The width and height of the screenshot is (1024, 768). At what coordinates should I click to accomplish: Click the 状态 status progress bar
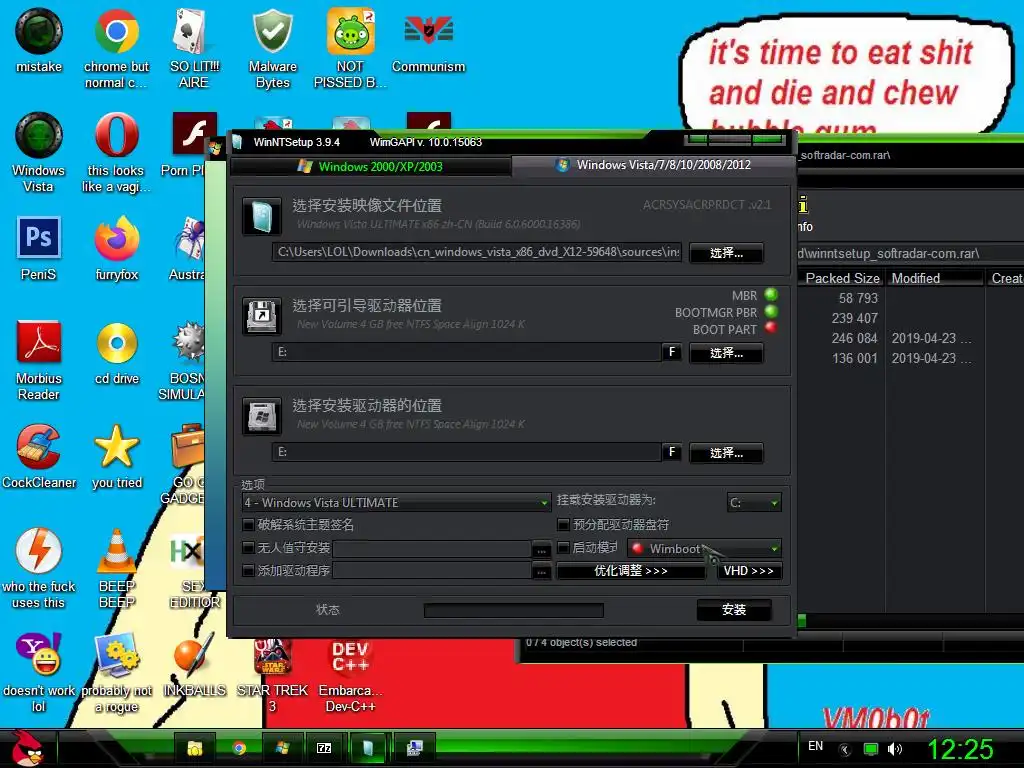[513, 610]
